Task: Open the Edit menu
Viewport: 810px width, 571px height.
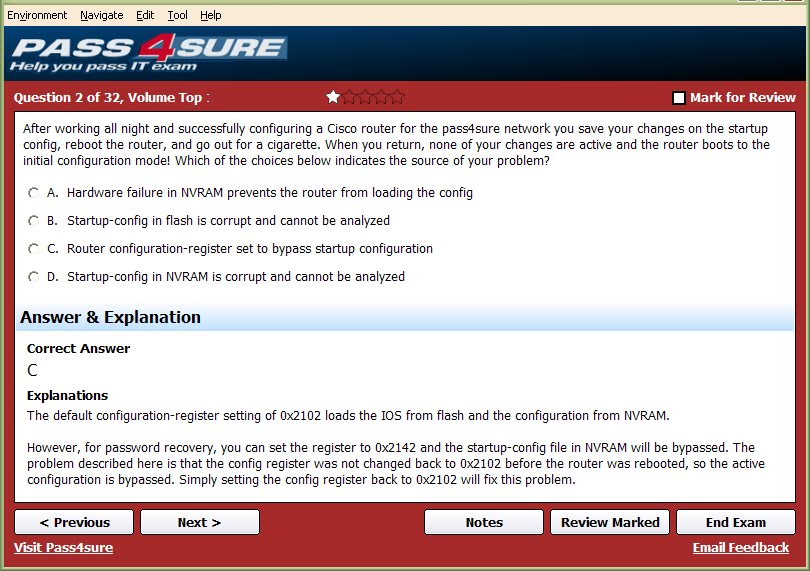Action: click(145, 15)
